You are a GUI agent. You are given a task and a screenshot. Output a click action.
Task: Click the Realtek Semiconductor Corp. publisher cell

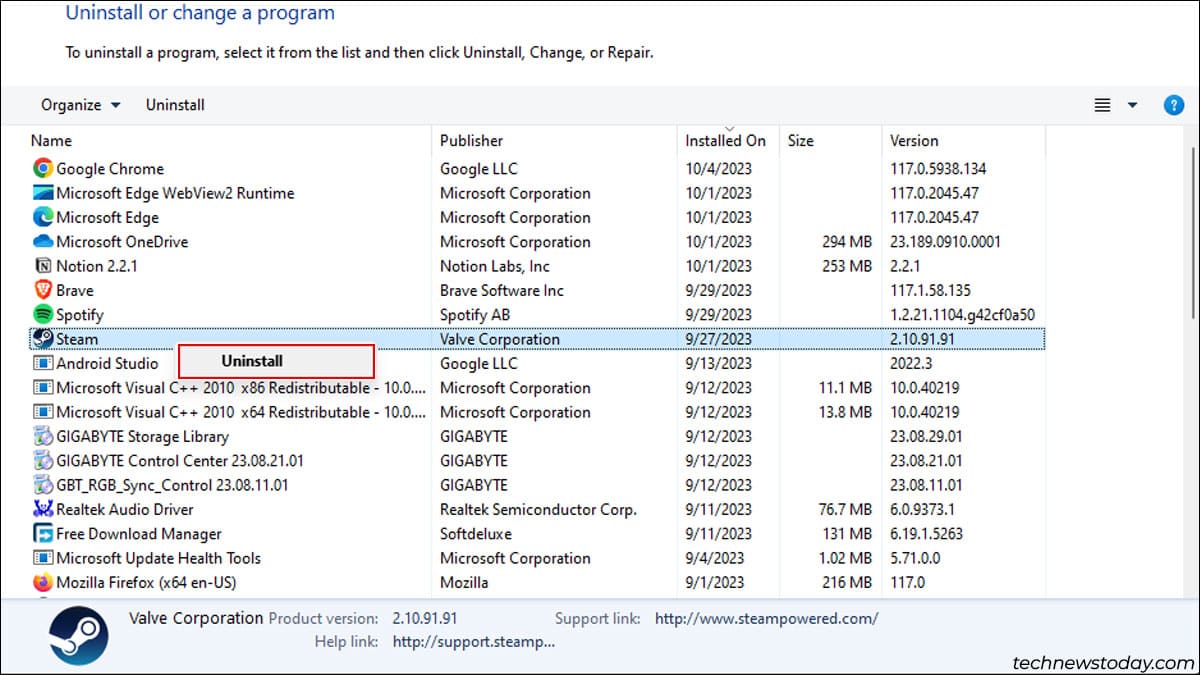[x=538, y=510]
